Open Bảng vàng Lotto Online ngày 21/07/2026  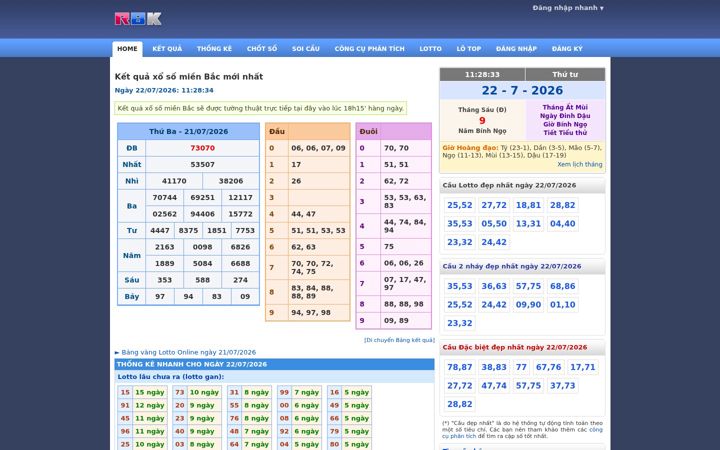(x=189, y=352)
